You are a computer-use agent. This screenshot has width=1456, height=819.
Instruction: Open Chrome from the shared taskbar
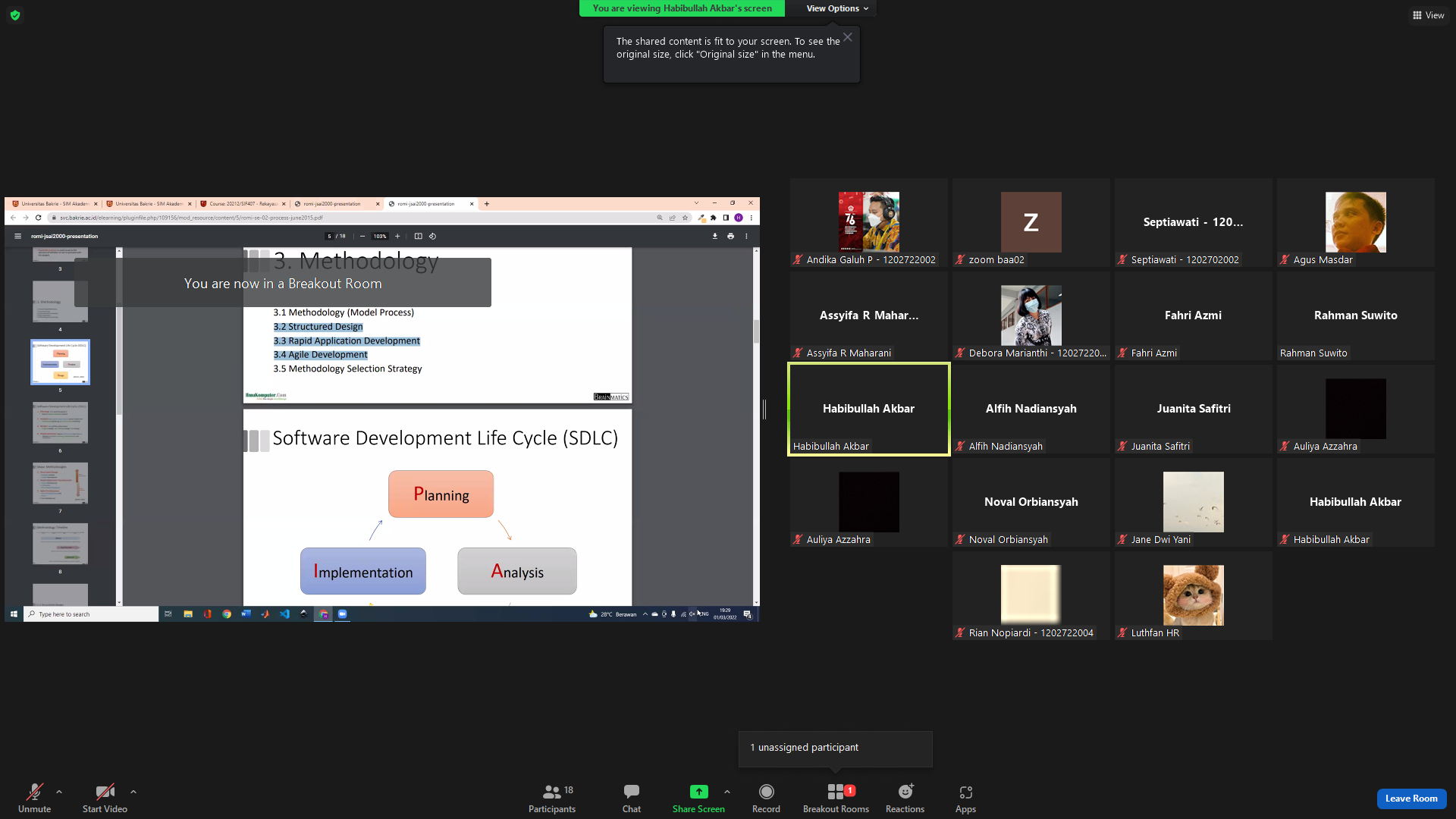tap(227, 614)
